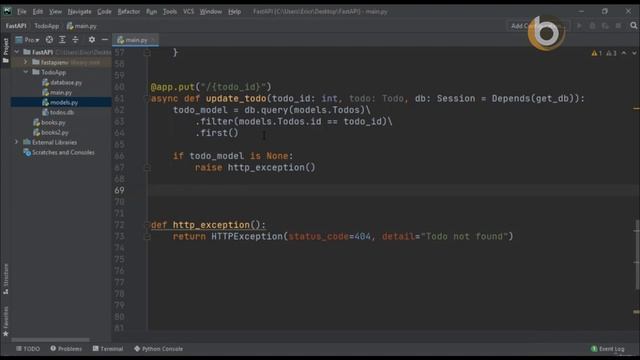Click the weak warning count indicator

(x=611, y=53)
